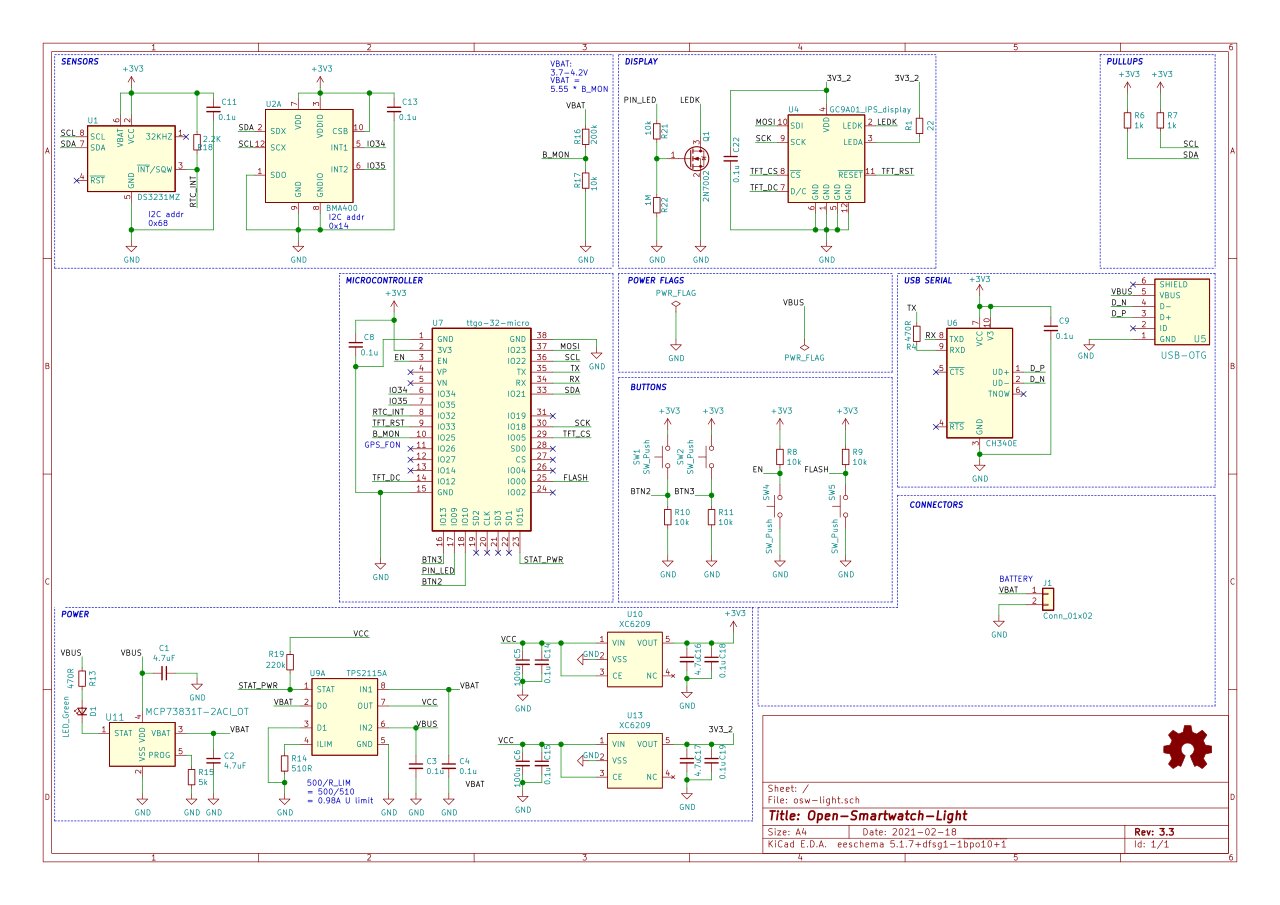
Task: Click the PULLUPS section label
Action: pyautogui.click(x=1124, y=61)
